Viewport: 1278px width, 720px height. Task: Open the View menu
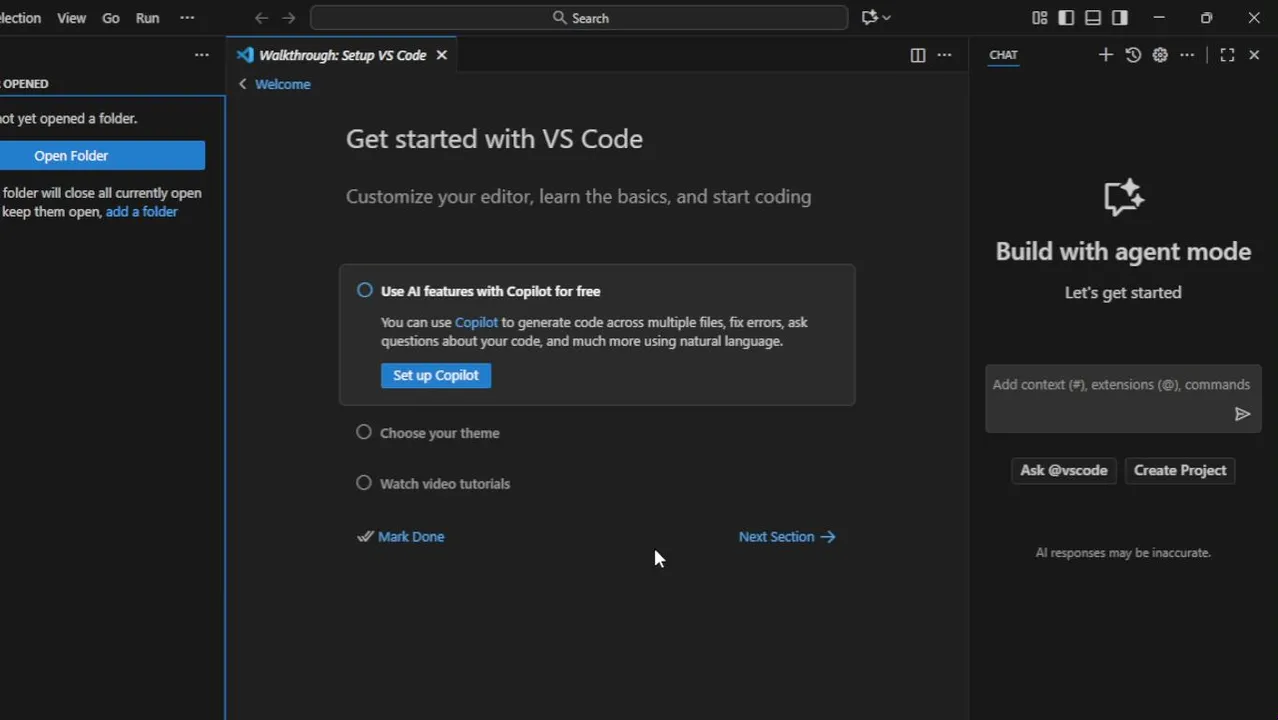click(71, 18)
